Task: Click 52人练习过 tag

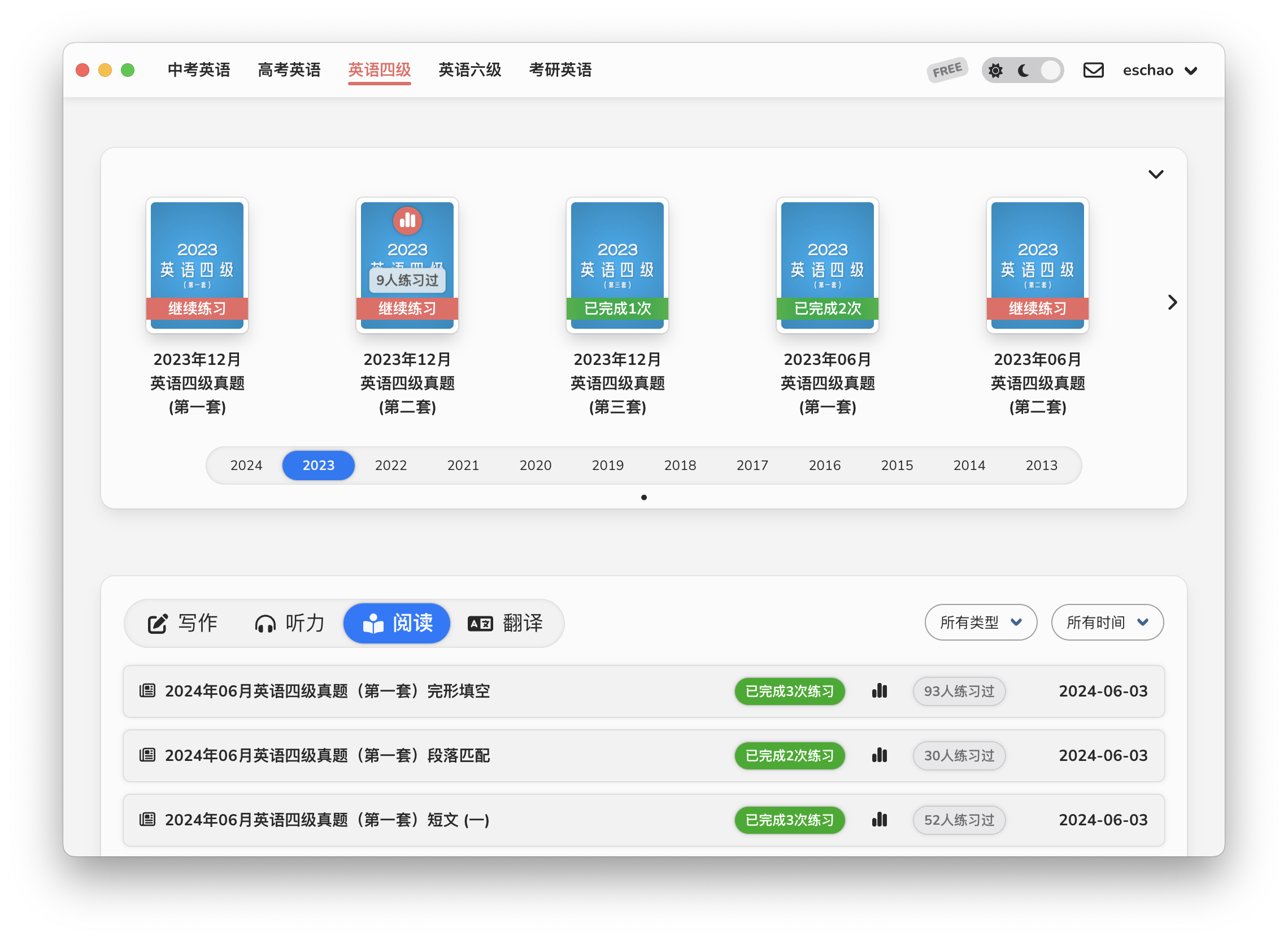Action: (959, 820)
